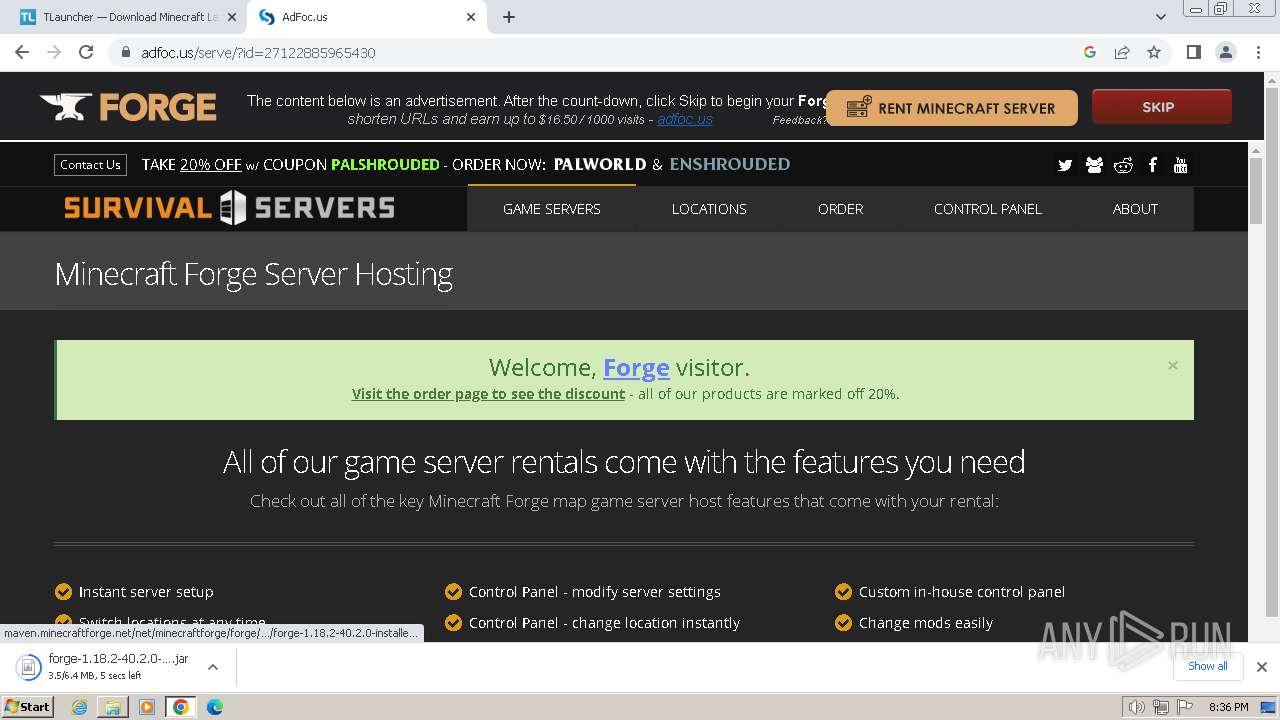The width and height of the screenshot is (1280, 720).
Task: Click 'Custom in-house control panel' text
Action: (962, 592)
